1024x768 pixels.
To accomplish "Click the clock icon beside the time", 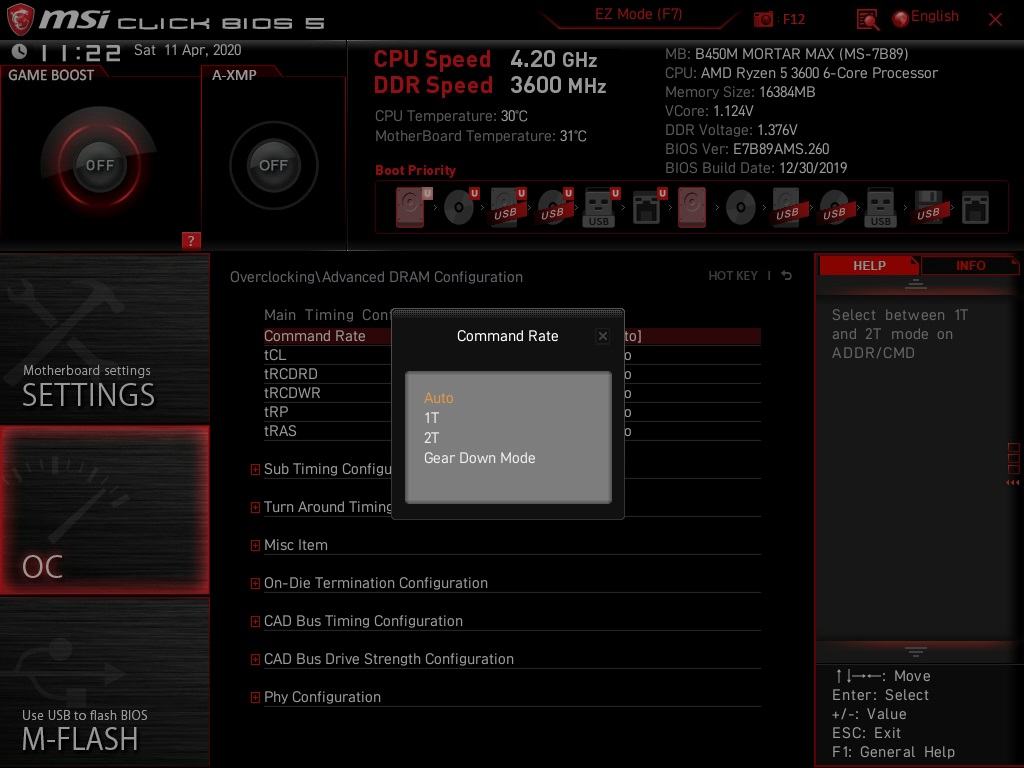I will (19, 51).
